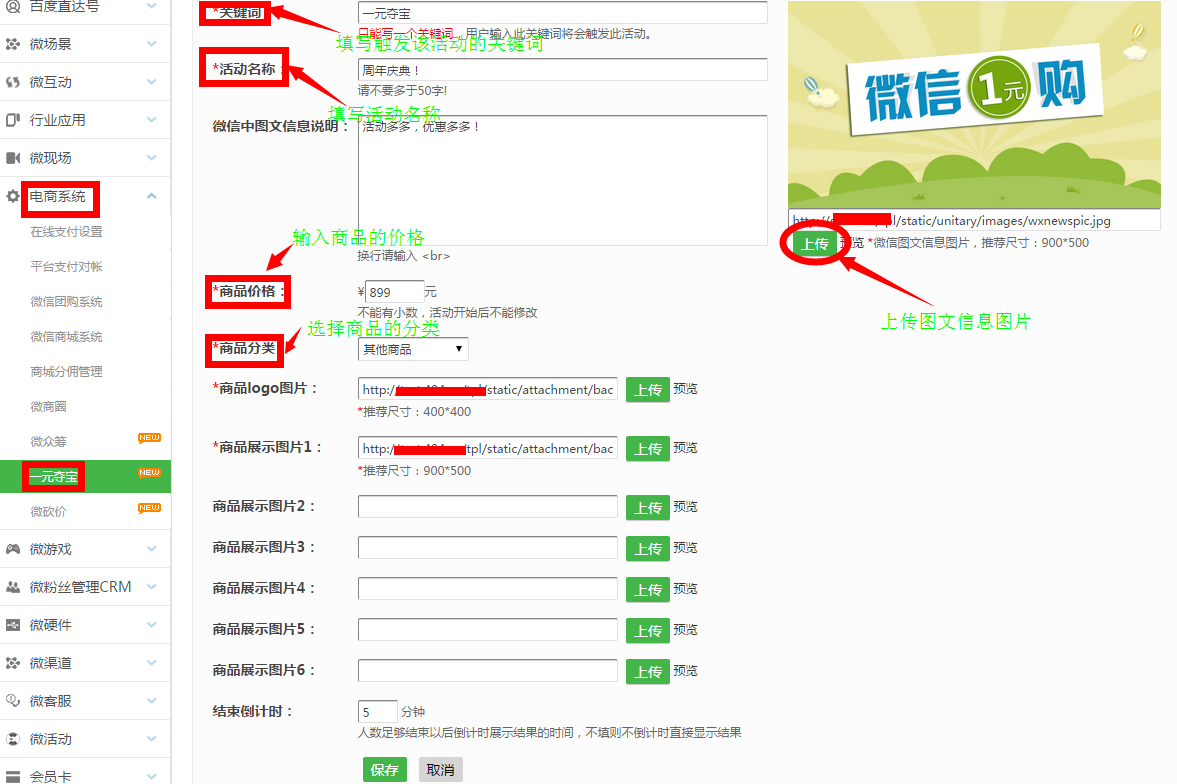Upload the 微信图文信息 picture with 上传

tap(814, 244)
